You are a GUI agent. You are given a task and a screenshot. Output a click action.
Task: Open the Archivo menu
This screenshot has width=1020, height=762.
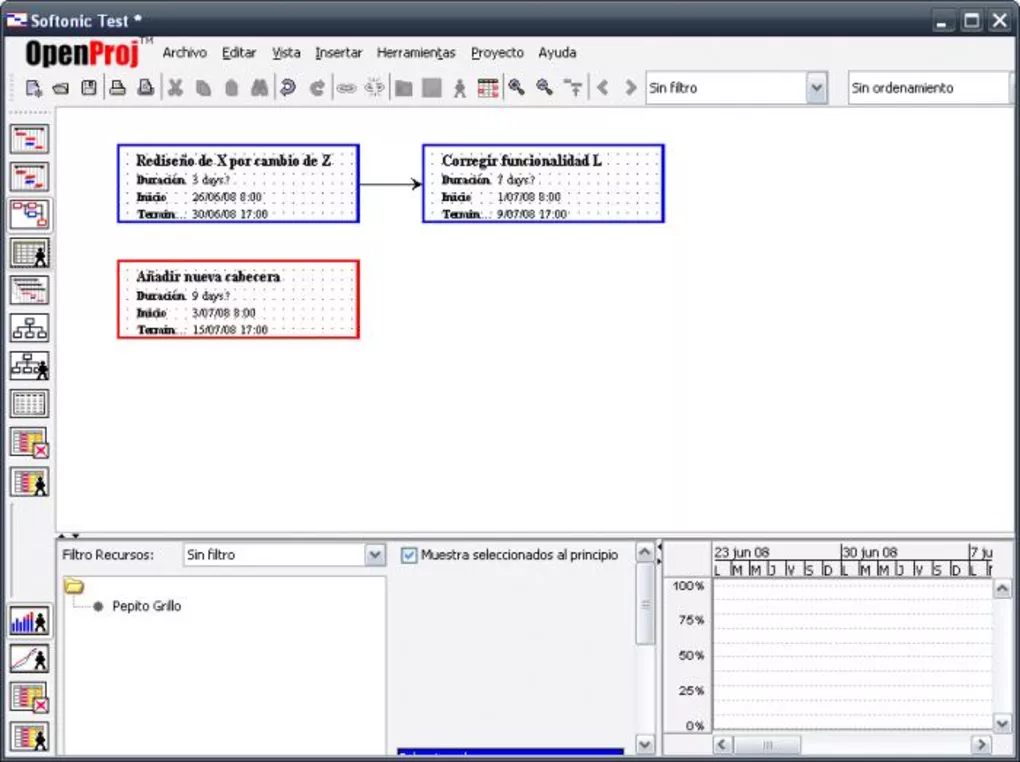(184, 53)
